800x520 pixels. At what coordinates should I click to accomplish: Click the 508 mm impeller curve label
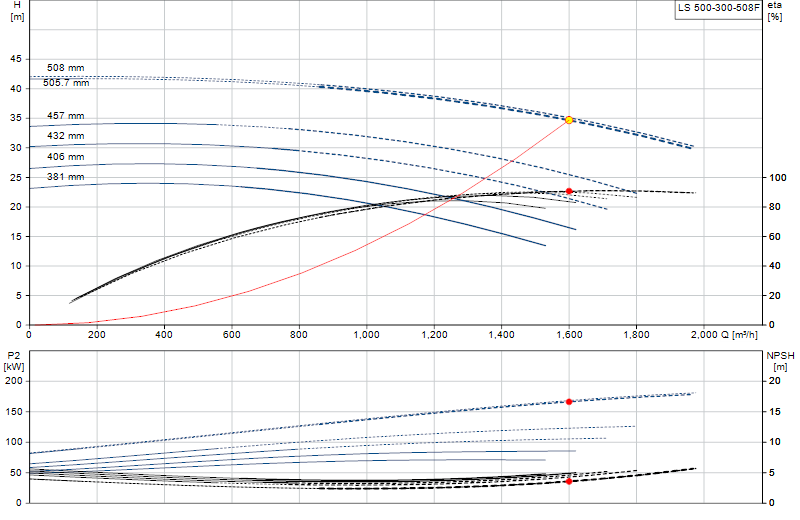coord(66,68)
